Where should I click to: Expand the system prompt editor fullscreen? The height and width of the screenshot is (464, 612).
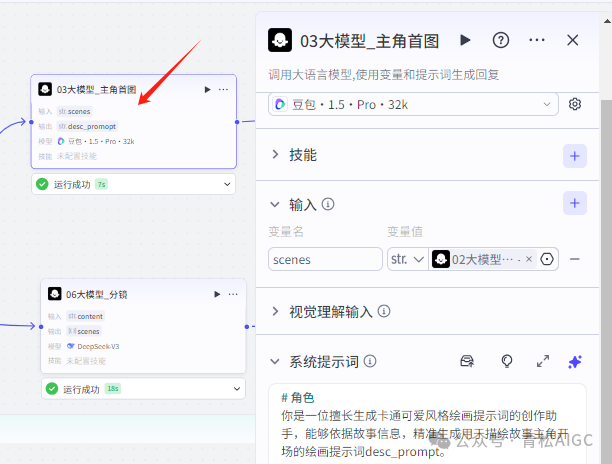[x=543, y=361]
